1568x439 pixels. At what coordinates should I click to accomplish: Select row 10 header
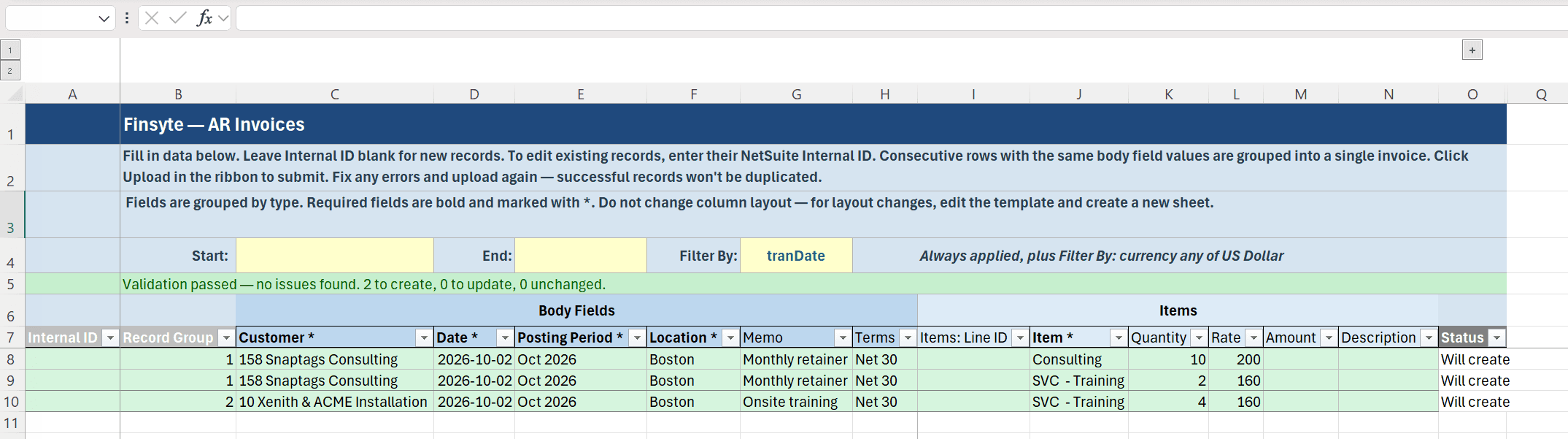click(11, 402)
